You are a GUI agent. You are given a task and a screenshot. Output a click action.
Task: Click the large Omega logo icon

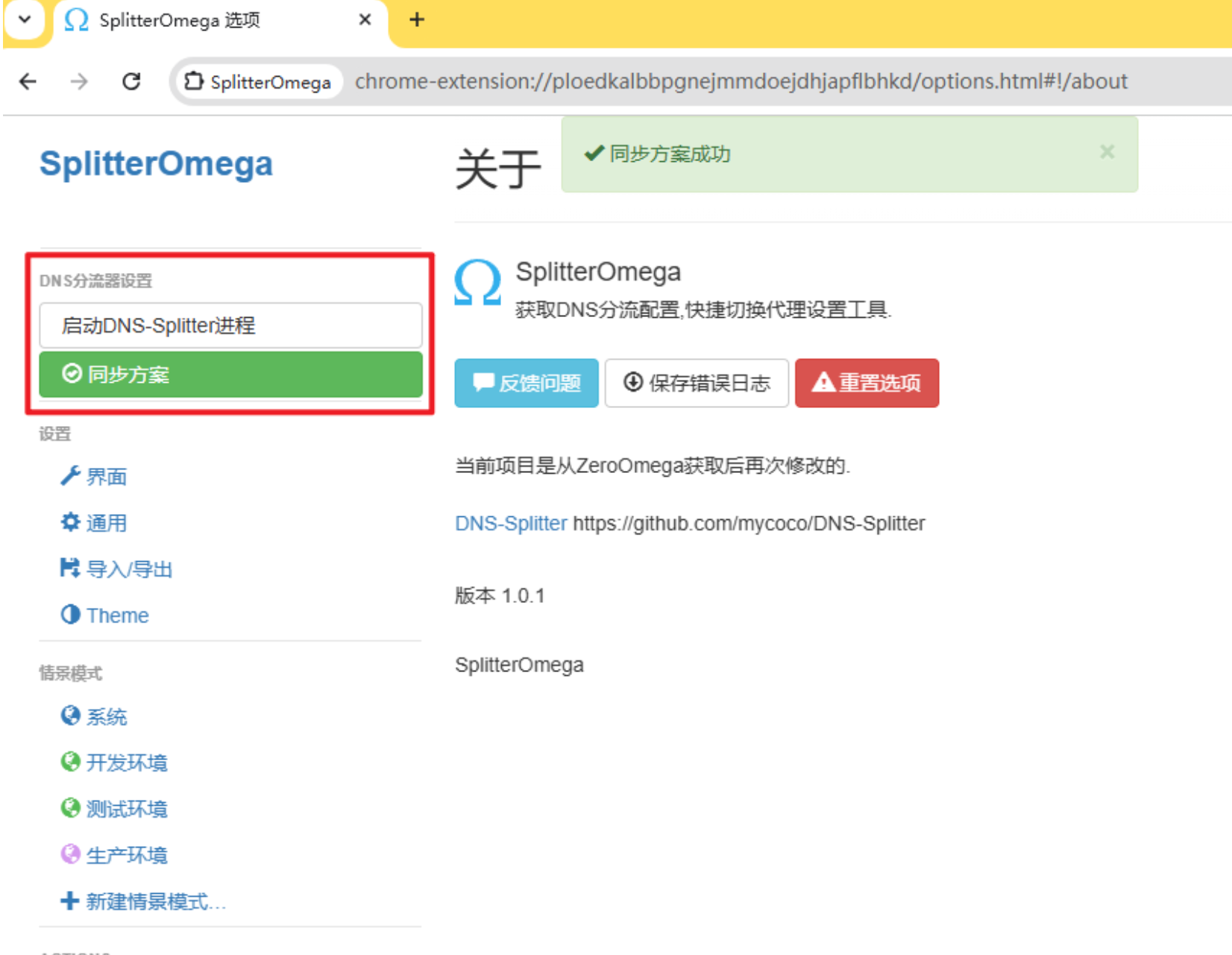477,283
